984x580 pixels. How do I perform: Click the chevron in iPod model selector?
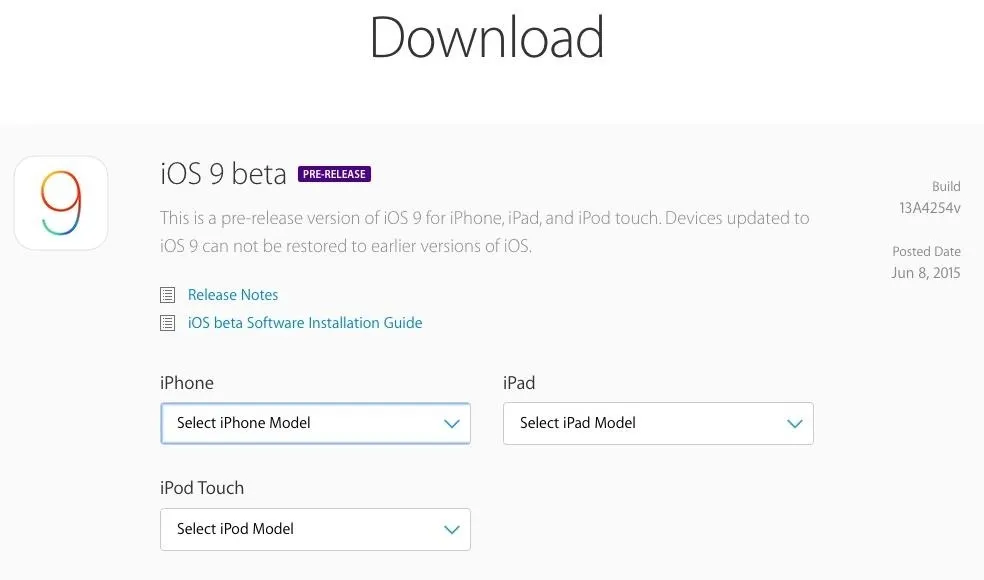click(452, 530)
